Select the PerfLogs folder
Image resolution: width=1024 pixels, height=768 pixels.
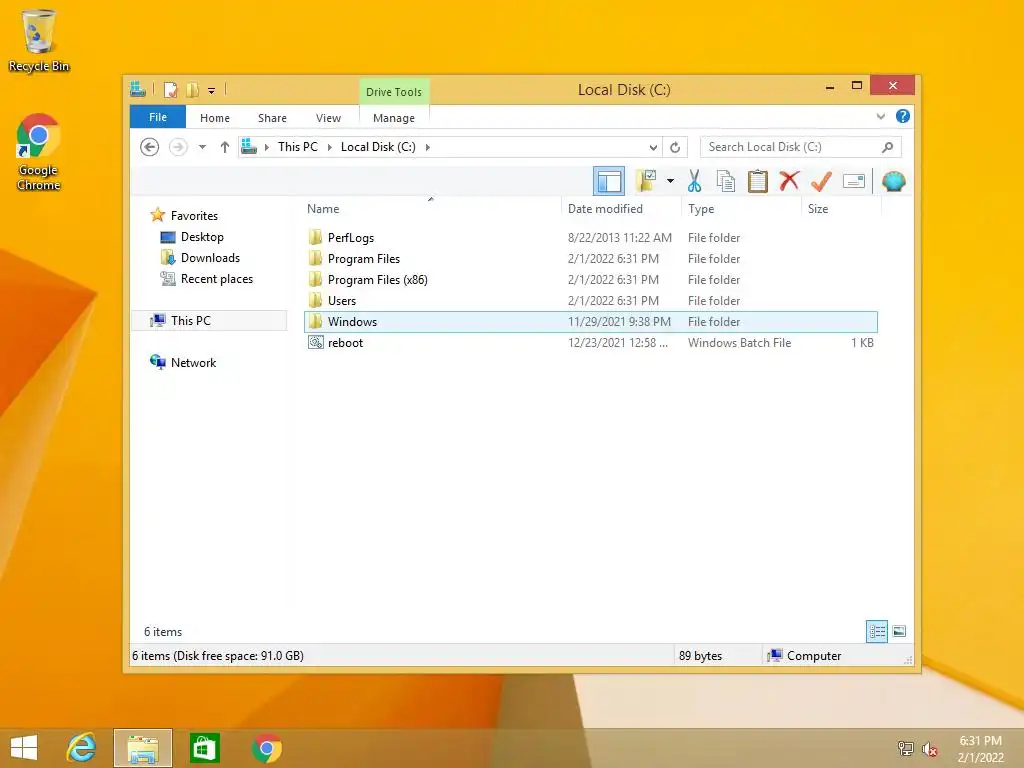coord(591,238)
